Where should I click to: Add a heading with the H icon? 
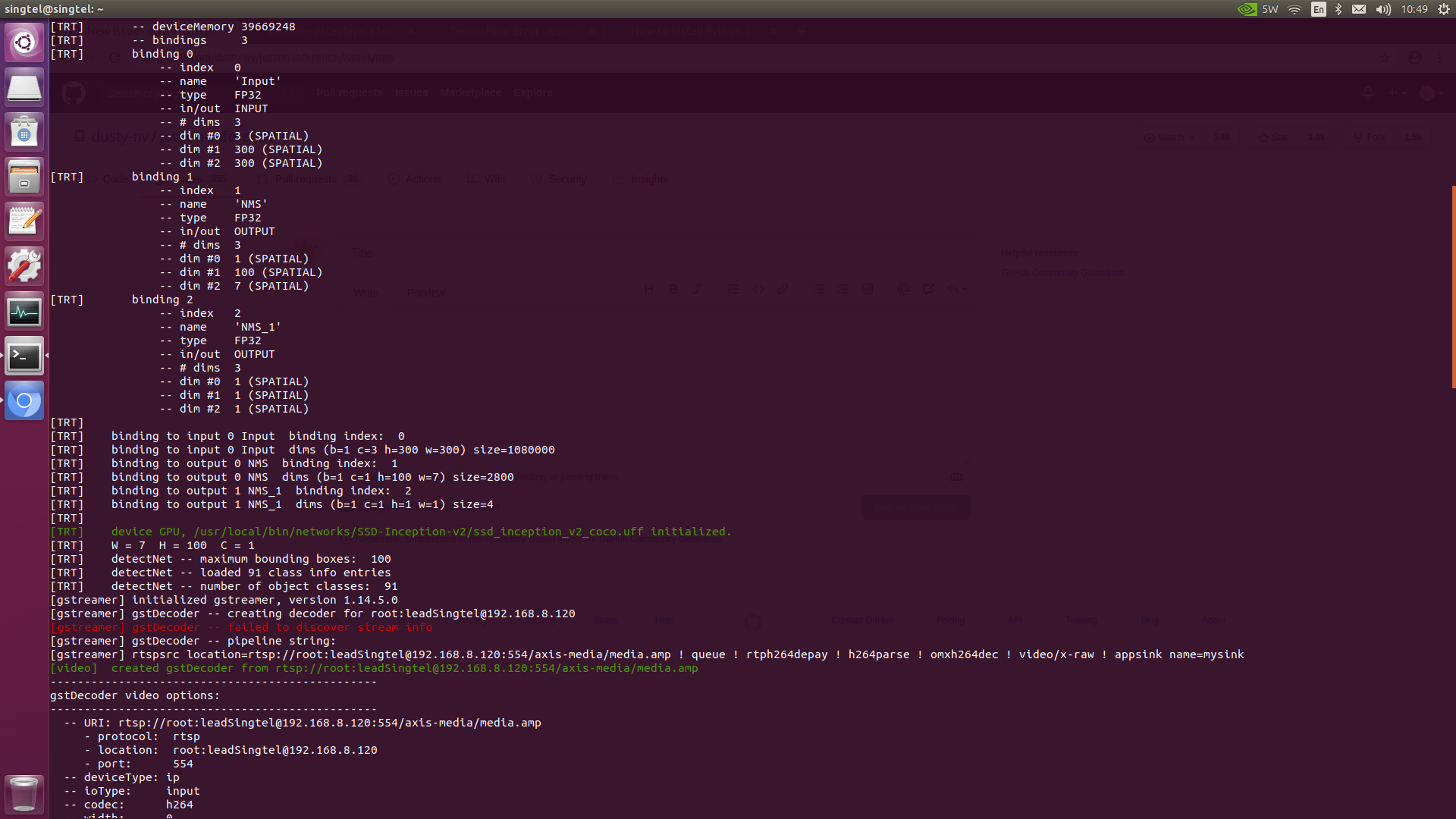pyautogui.click(x=648, y=289)
